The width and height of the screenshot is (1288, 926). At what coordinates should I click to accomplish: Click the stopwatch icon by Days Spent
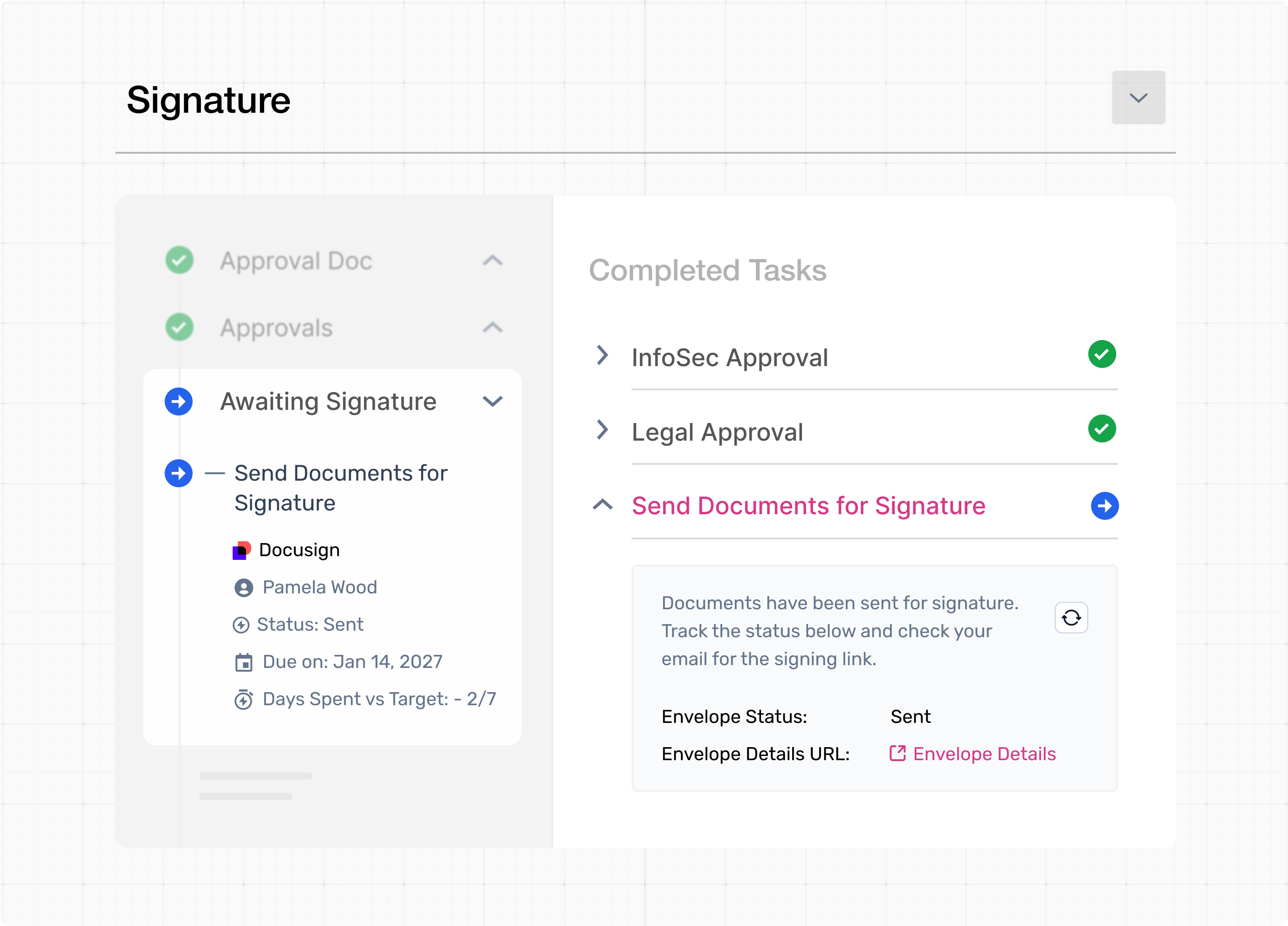(x=244, y=700)
